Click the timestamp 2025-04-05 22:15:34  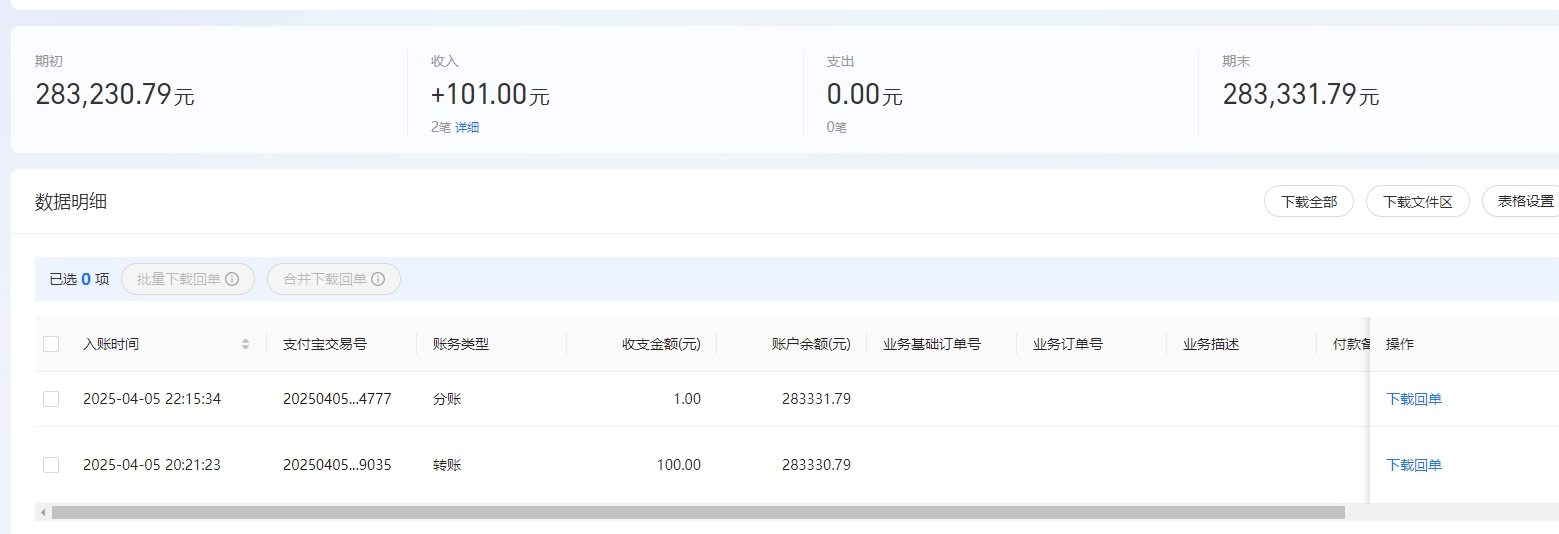152,399
